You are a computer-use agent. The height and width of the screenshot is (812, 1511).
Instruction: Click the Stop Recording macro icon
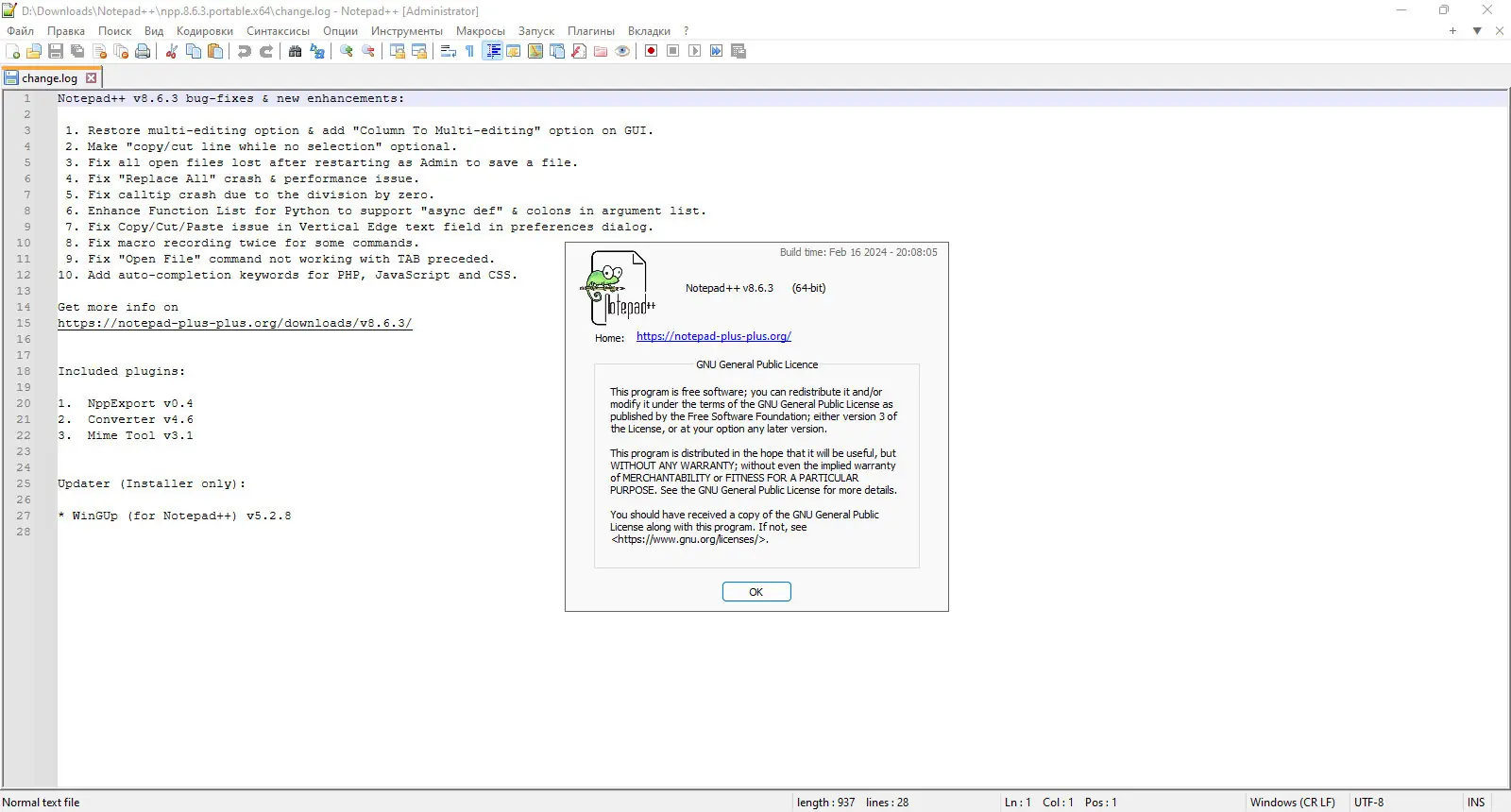[x=673, y=51]
